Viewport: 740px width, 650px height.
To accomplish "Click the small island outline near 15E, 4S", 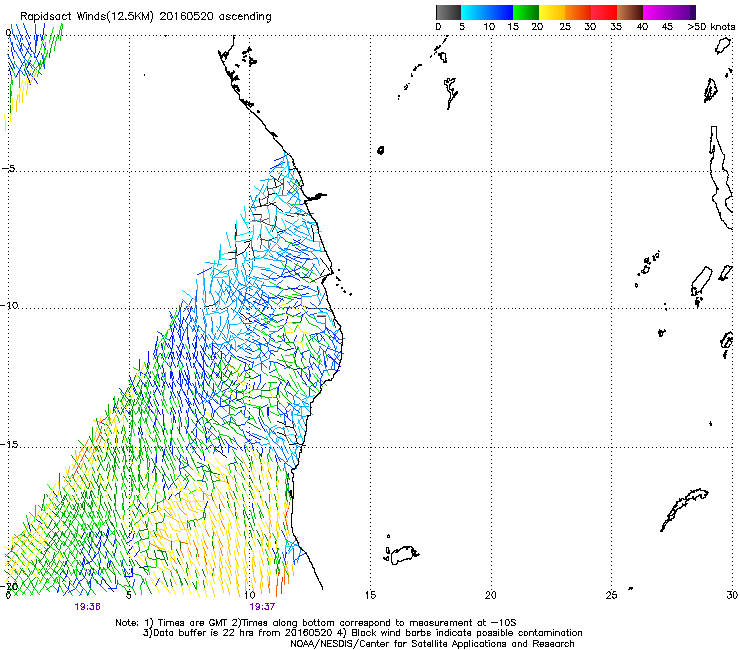I will pyautogui.click(x=381, y=150).
